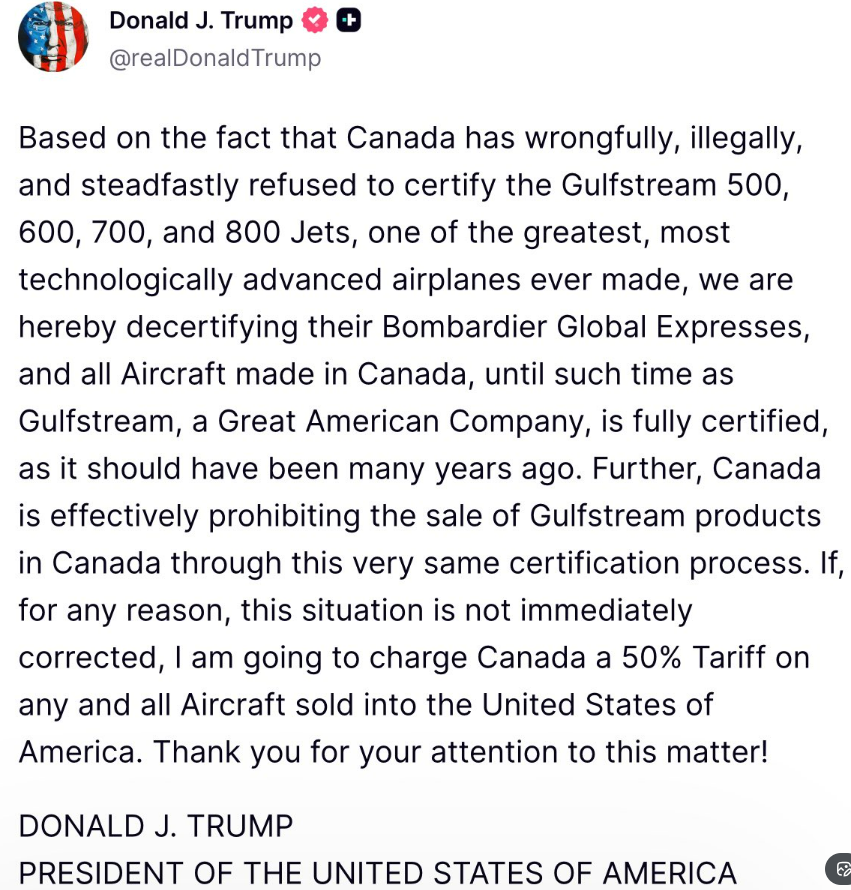Click the flag-painted profile avatar
The image size is (851, 890).
[53, 37]
